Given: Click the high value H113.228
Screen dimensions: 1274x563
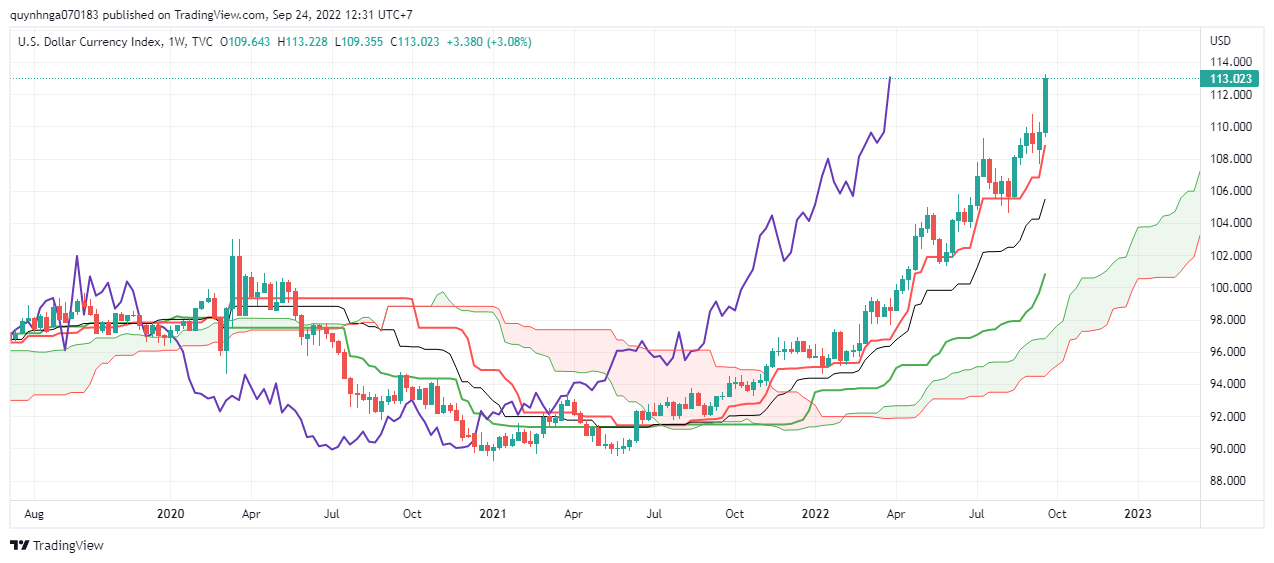Looking at the screenshot, I should pyautogui.click(x=303, y=42).
